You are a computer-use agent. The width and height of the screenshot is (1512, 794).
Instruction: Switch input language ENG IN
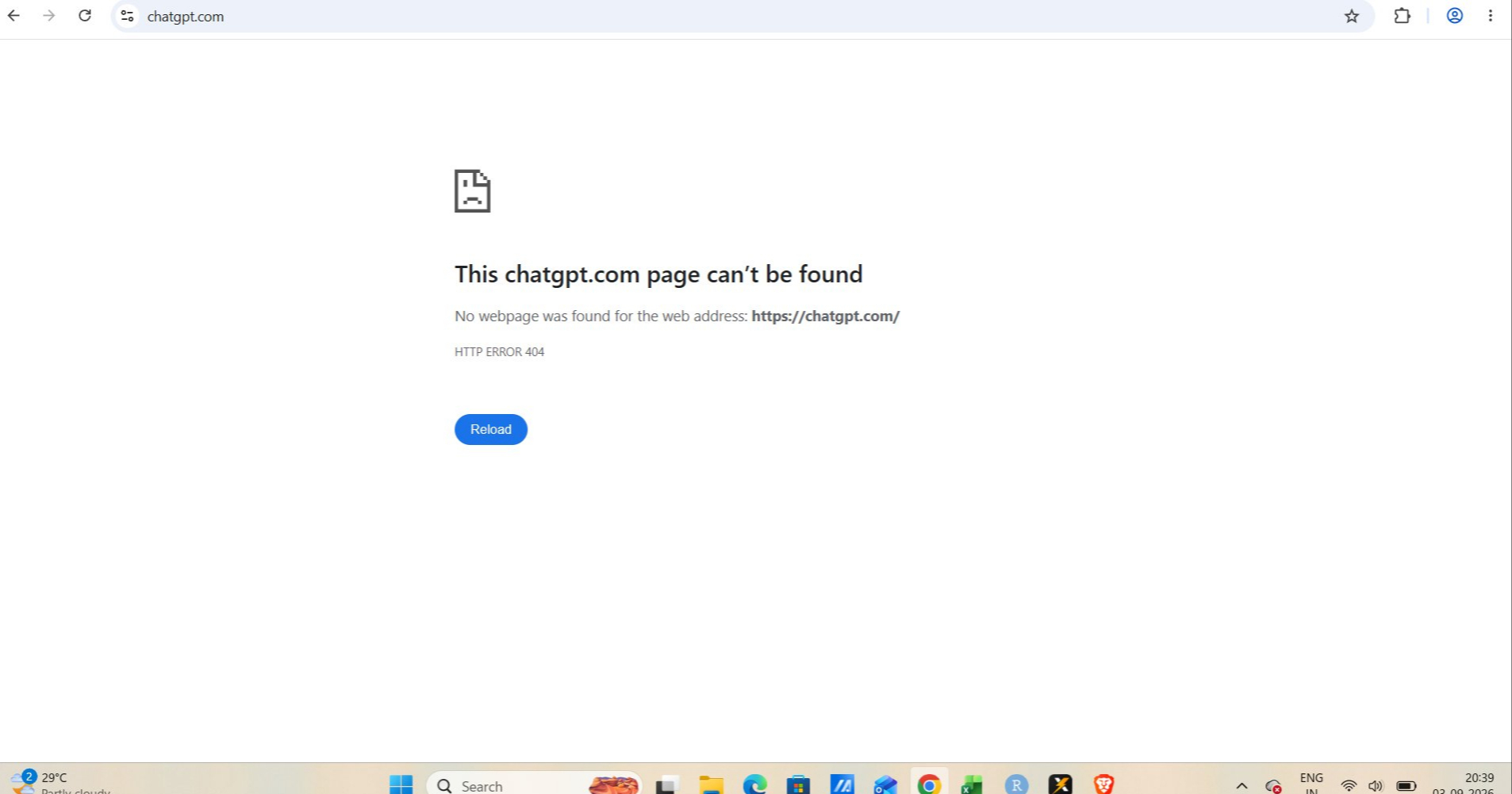tap(1311, 784)
